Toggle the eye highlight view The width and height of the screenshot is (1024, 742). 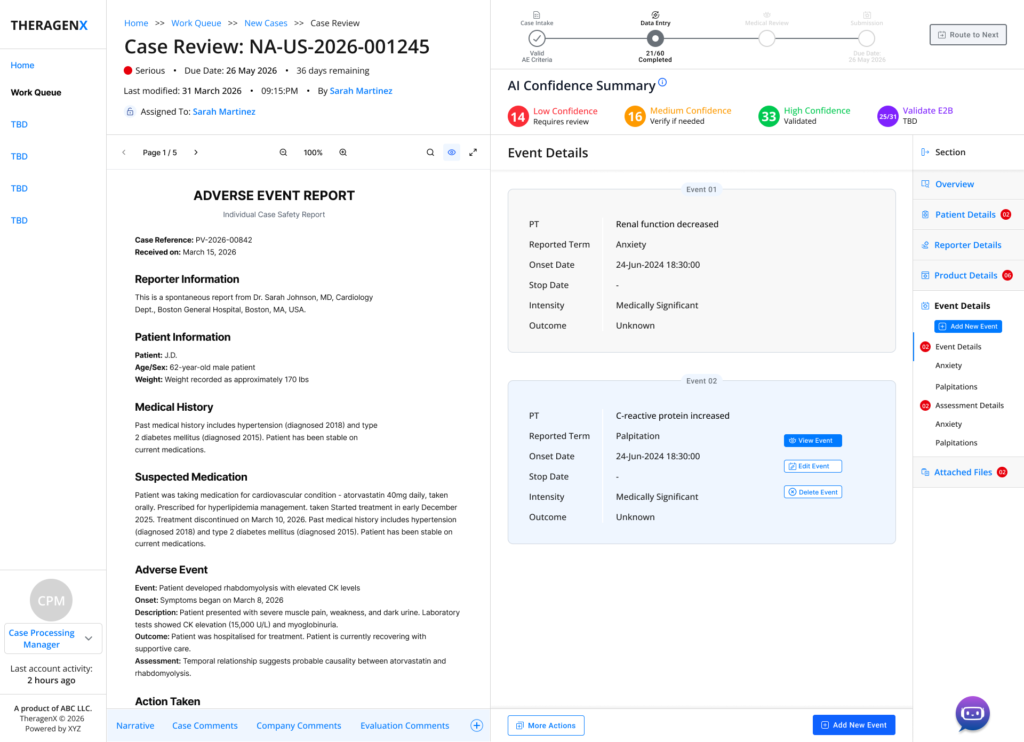coord(451,152)
